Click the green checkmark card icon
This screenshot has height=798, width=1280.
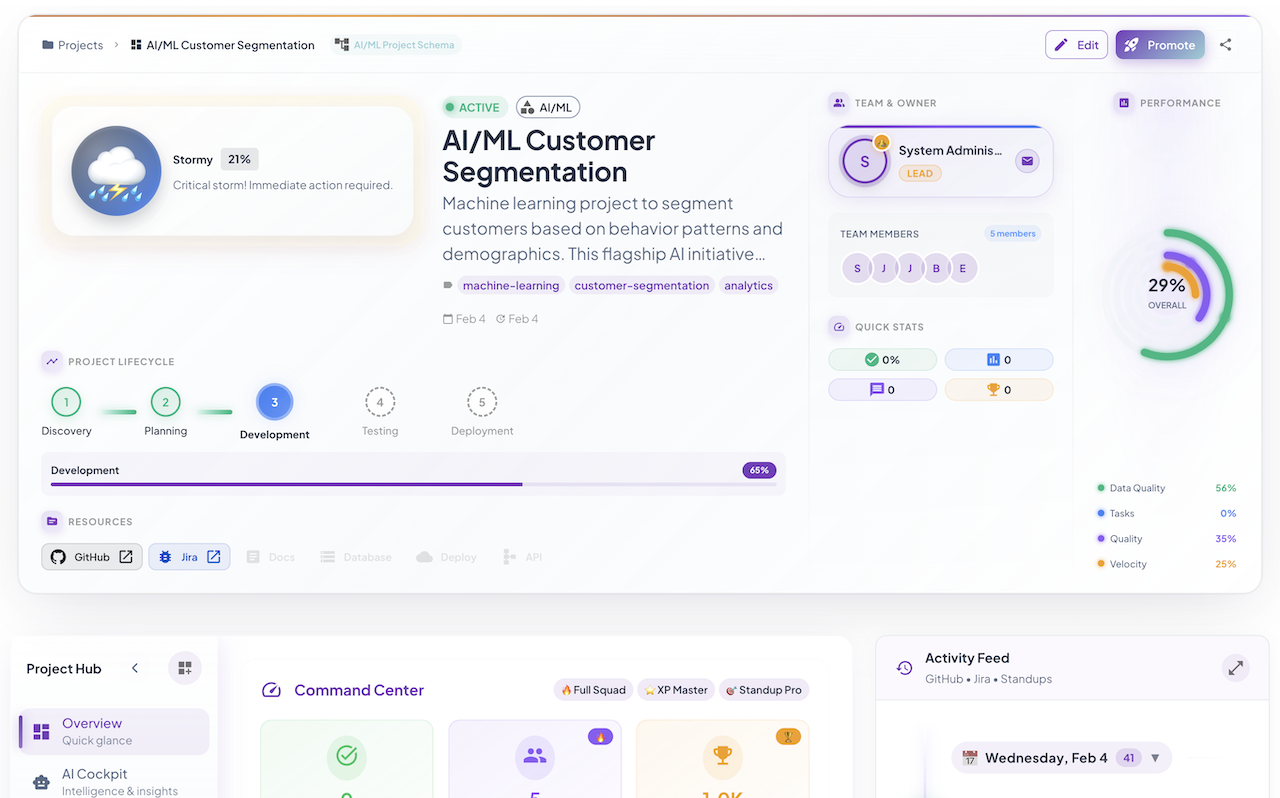pos(347,757)
